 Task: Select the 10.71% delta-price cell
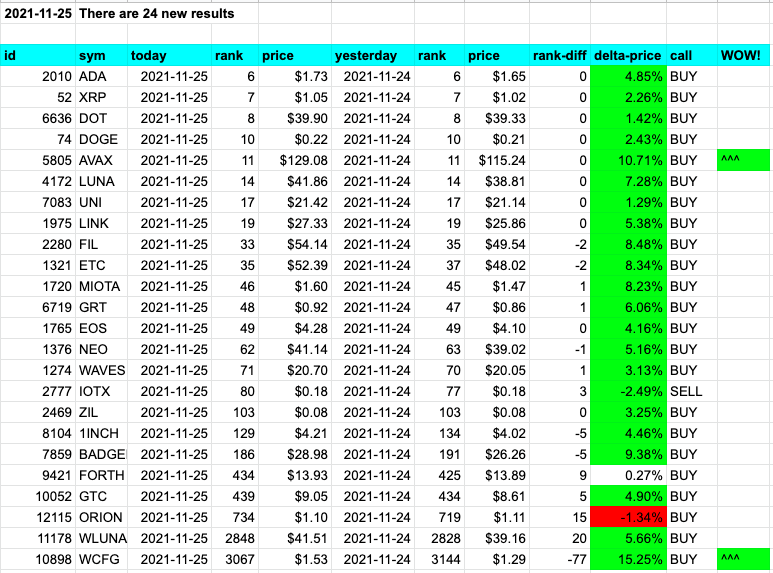629,160
